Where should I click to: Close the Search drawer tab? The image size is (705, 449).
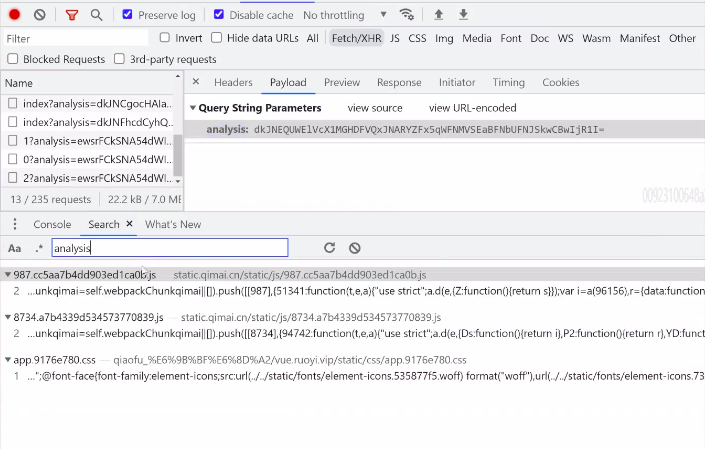pos(129,223)
